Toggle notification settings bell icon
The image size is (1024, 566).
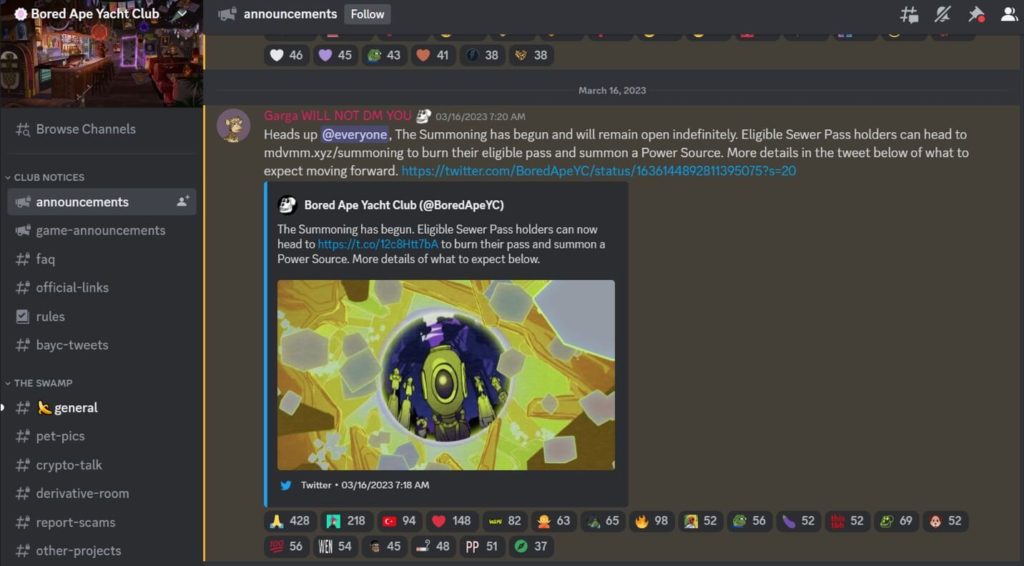pos(942,14)
